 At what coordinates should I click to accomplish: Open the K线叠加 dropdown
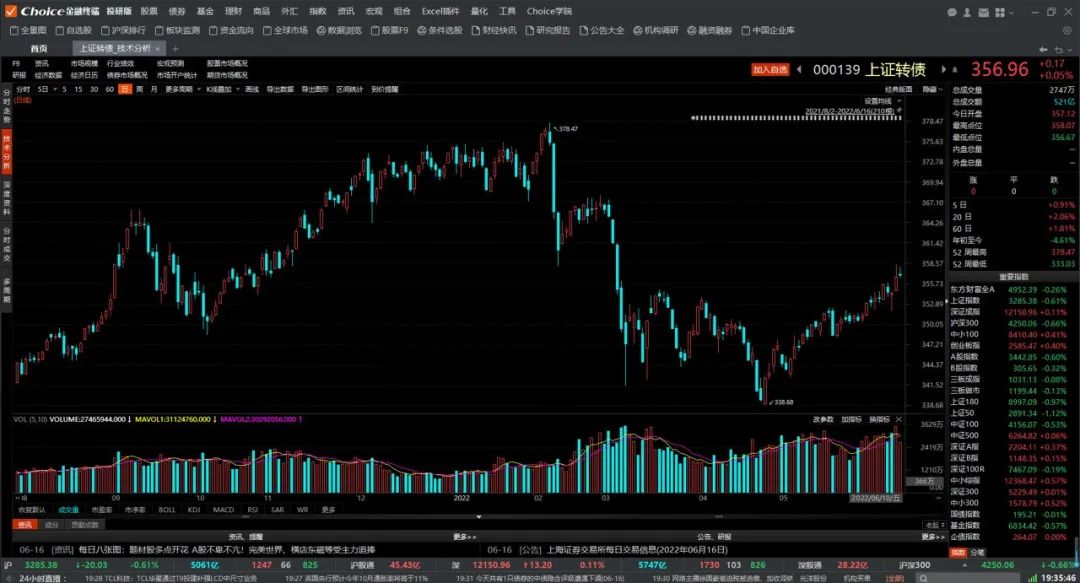tap(220, 89)
